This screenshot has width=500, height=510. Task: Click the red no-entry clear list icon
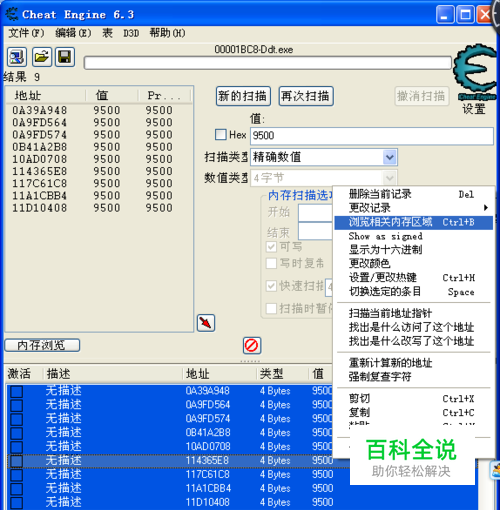(x=252, y=345)
